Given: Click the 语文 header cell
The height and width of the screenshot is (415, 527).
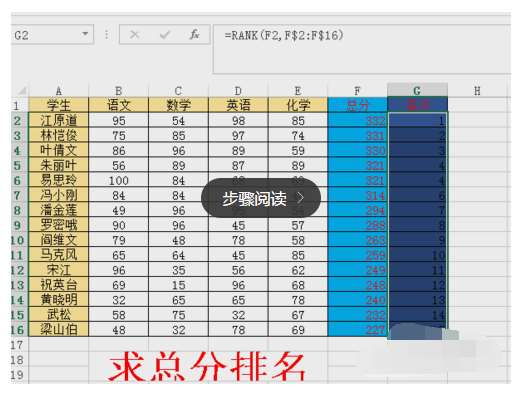Looking at the screenshot, I should pos(118,105).
